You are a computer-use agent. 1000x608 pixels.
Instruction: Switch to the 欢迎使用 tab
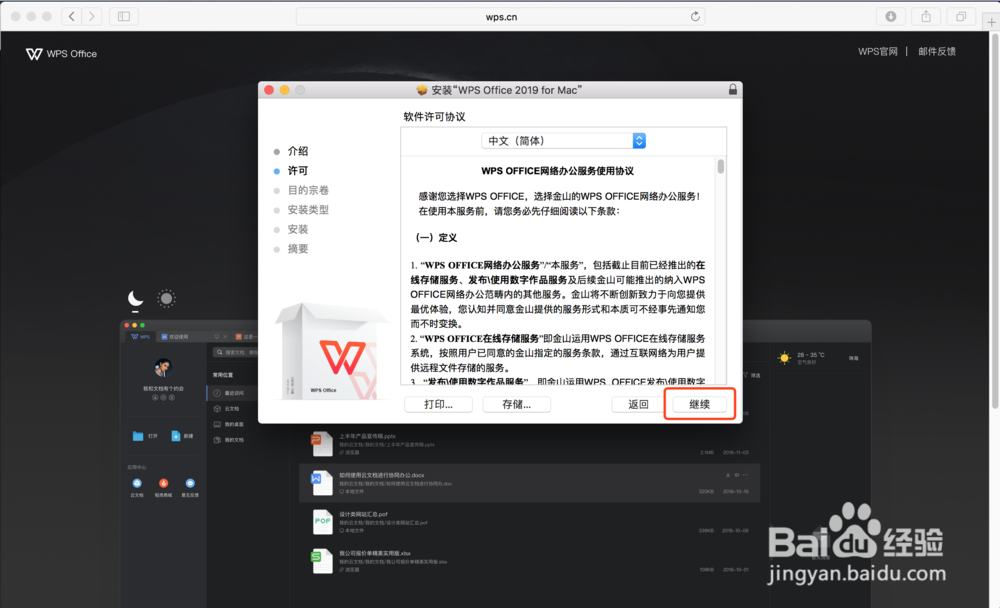(178, 337)
